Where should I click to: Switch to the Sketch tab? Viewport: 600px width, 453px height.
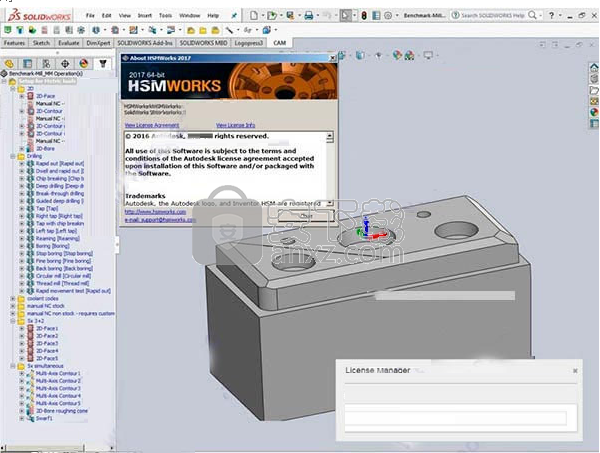coord(41,43)
